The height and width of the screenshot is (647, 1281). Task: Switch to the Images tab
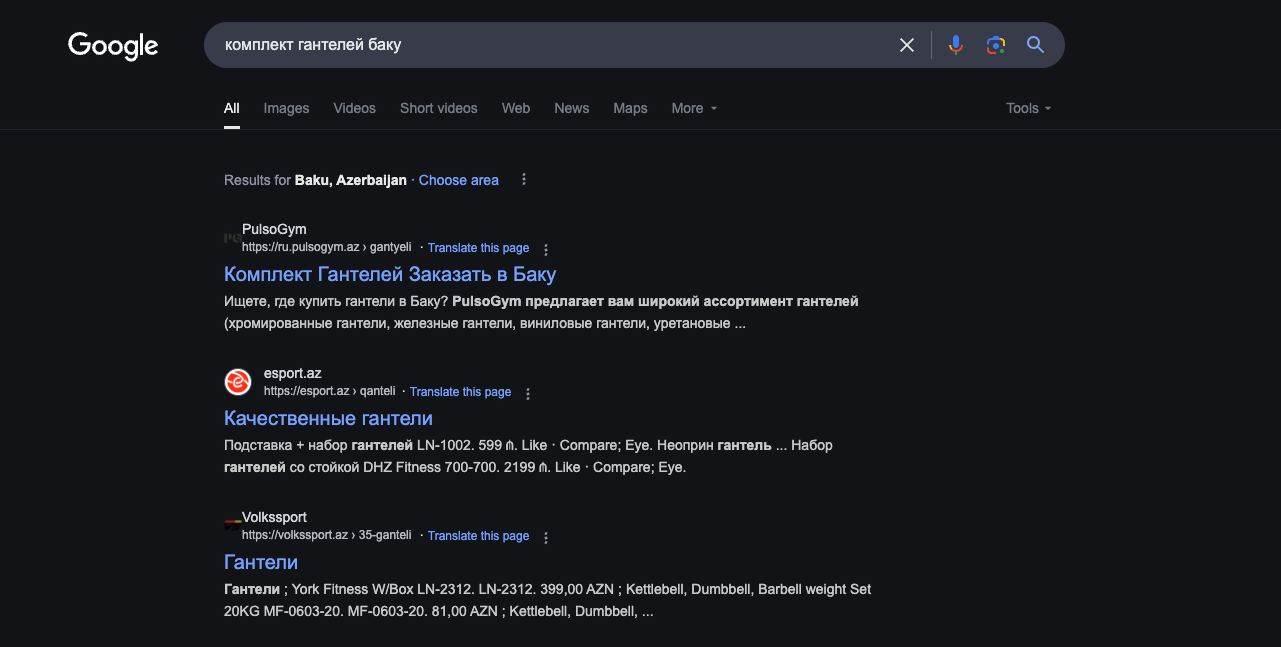pos(286,108)
